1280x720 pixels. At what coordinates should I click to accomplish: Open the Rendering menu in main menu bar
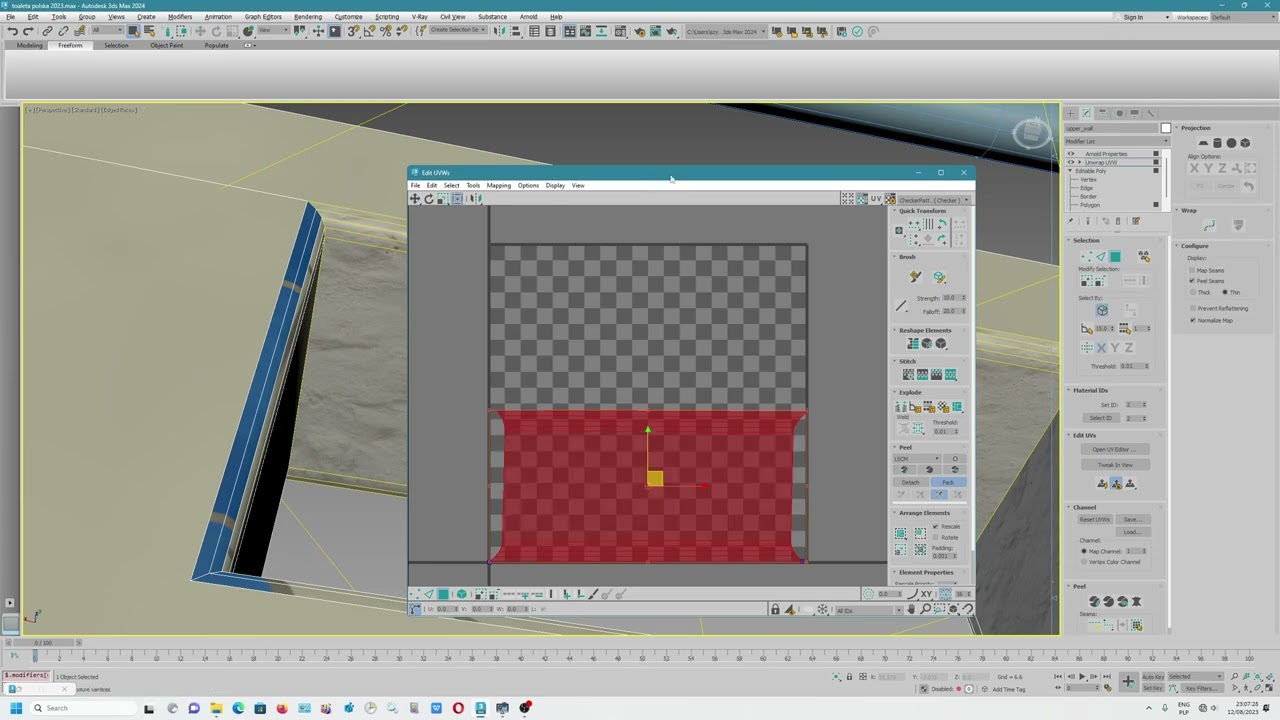click(308, 17)
